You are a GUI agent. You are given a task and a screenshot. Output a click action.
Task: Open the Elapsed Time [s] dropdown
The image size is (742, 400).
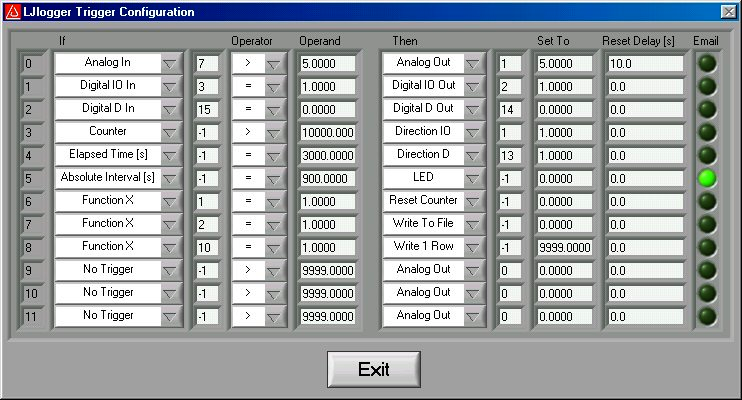point(169,156)
